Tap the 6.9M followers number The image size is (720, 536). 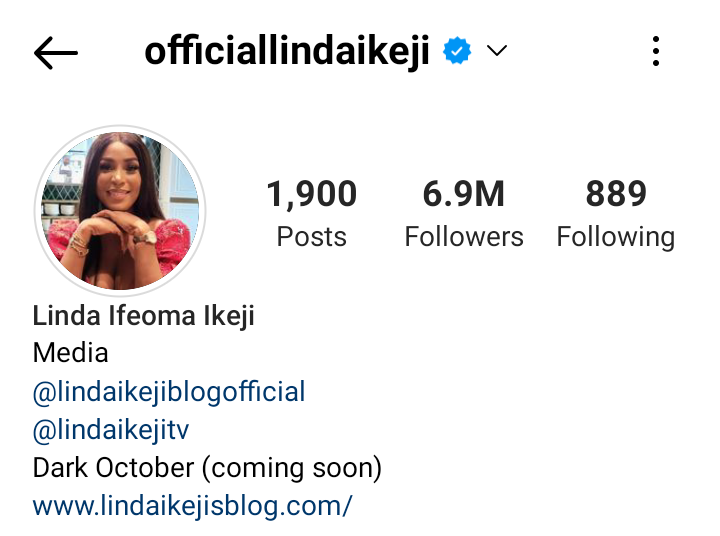pyautogui.click(x=464, y=194)
